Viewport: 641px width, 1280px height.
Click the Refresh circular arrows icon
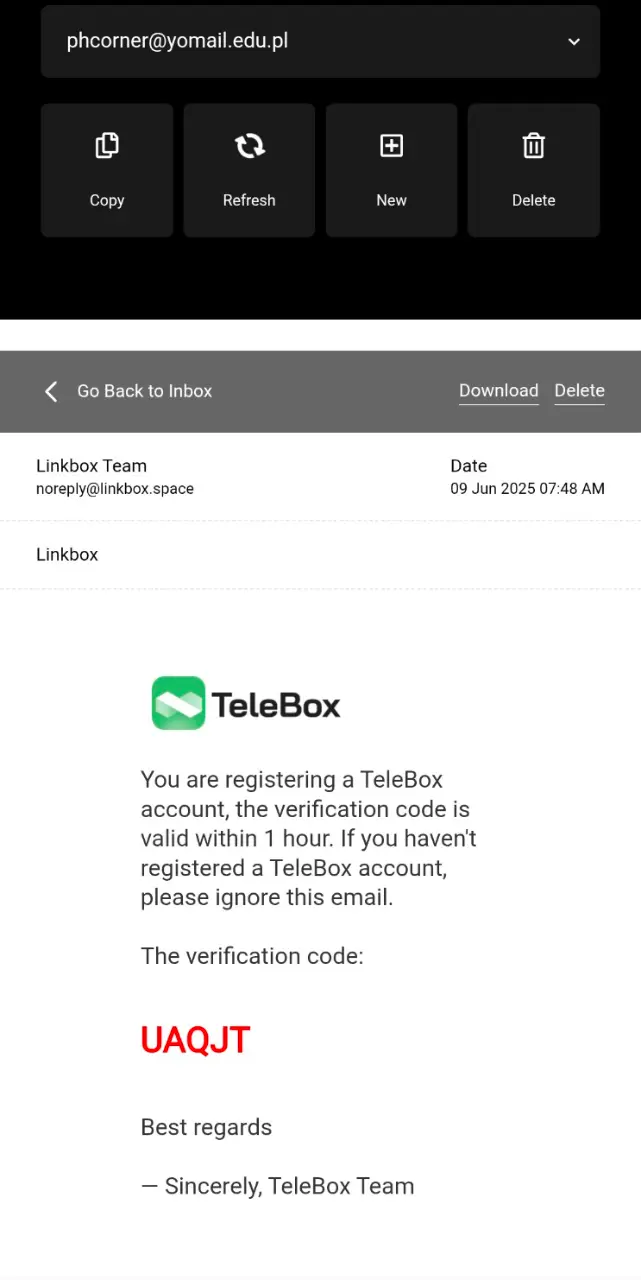[249, 146]
